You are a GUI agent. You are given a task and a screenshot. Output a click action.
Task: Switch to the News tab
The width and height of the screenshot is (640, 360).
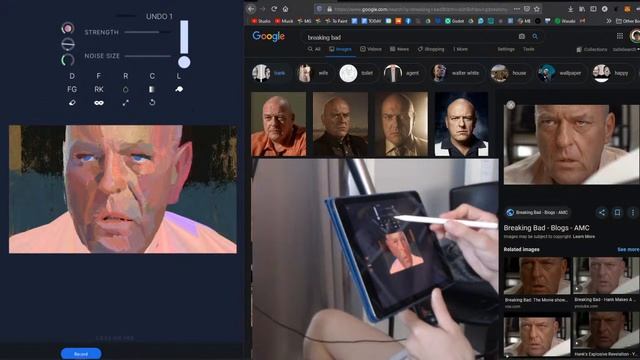point(399,49)
